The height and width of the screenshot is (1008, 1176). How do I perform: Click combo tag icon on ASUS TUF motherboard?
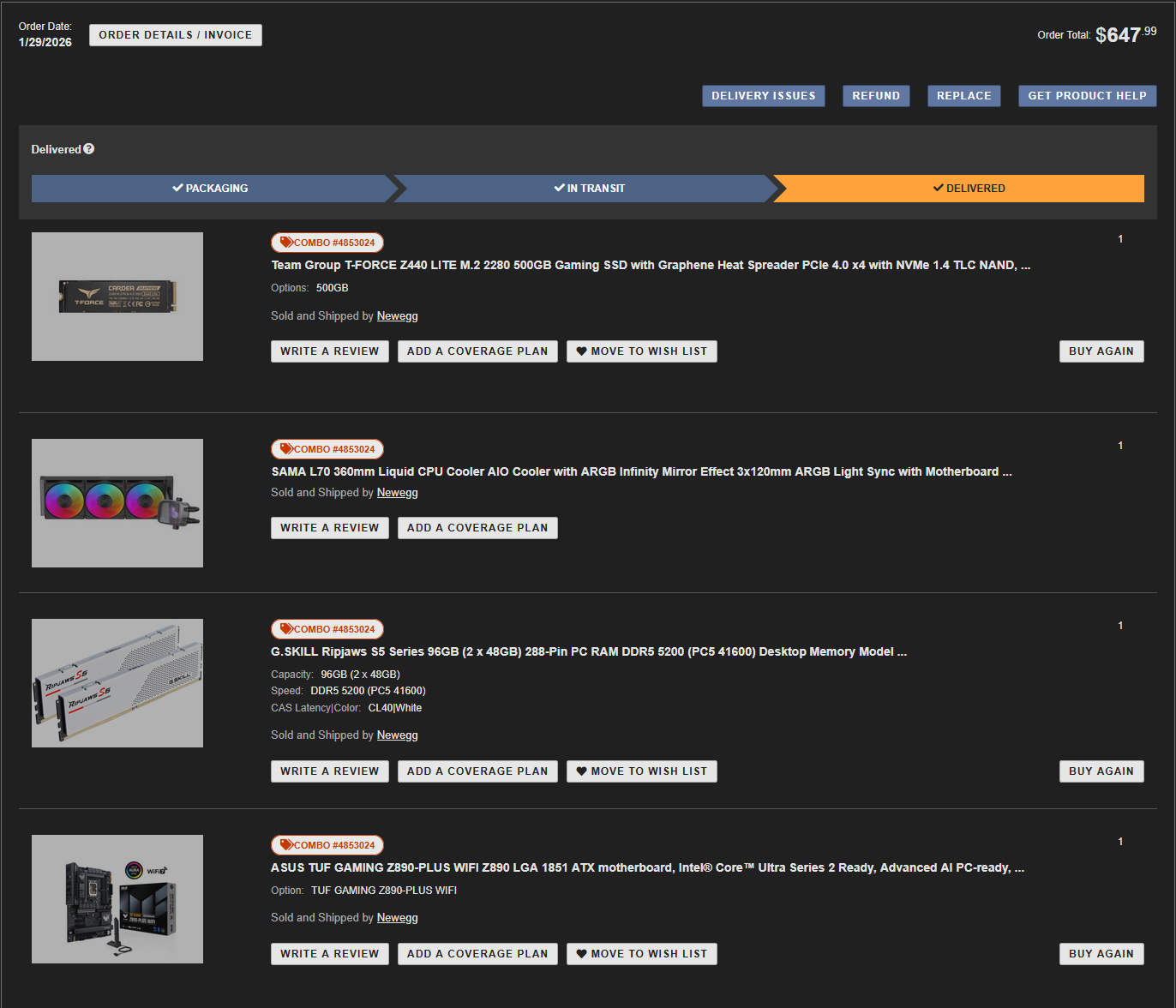pyautogui.click(x=286, y=845)
